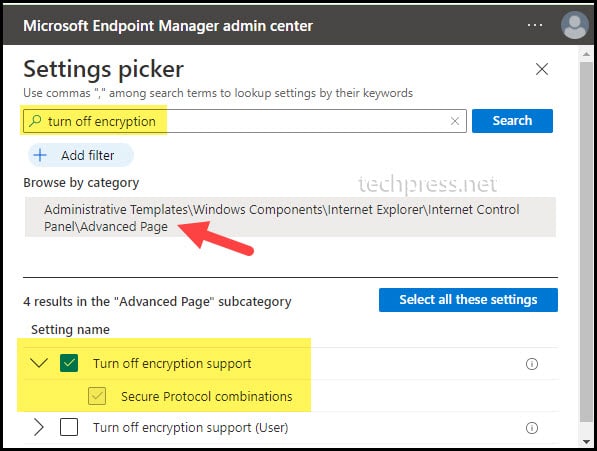Open the user account avatar
This screenshot has width=597, height=451.
(575, 25)
